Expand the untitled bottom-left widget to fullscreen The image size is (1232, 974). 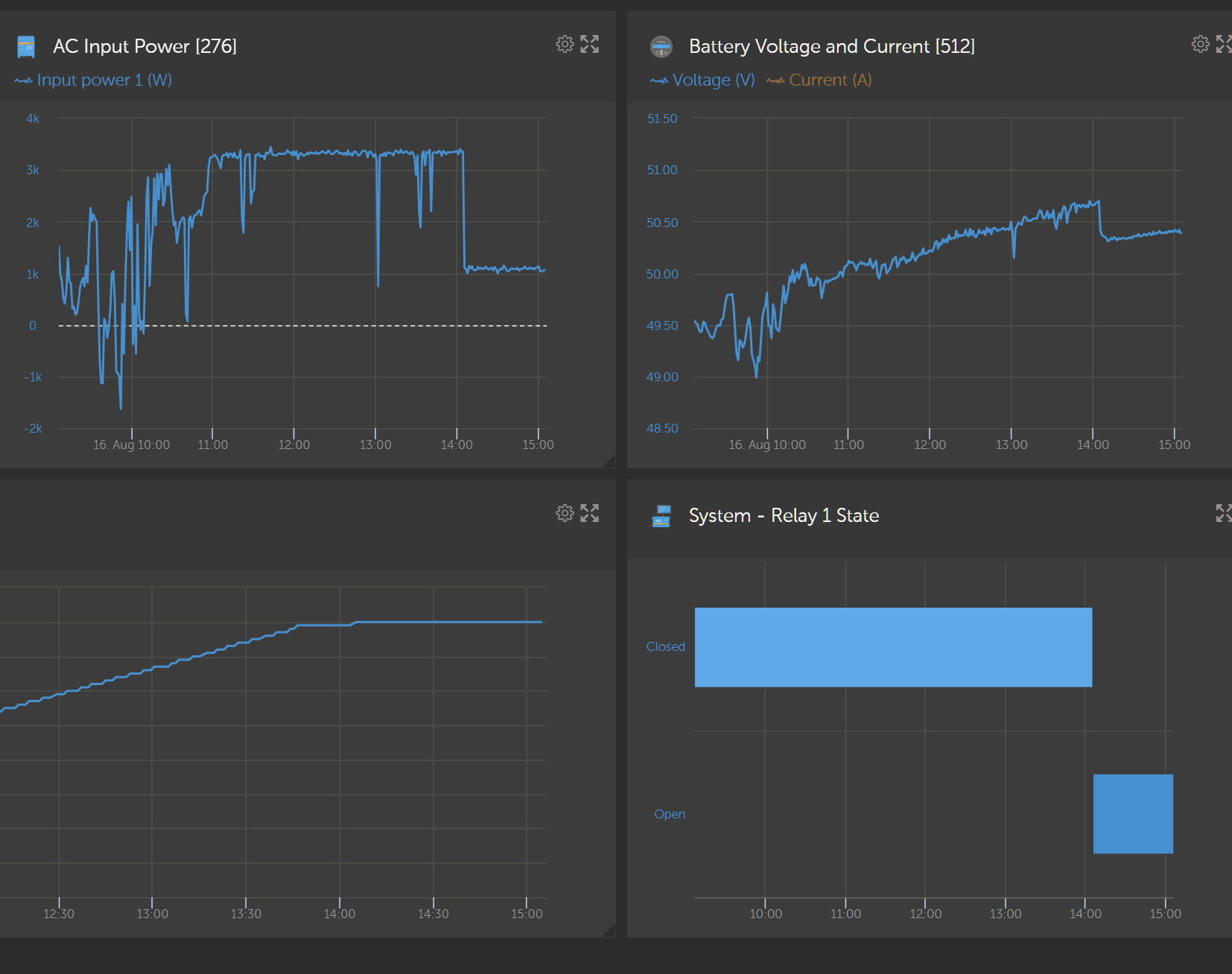tap(589, 513)
